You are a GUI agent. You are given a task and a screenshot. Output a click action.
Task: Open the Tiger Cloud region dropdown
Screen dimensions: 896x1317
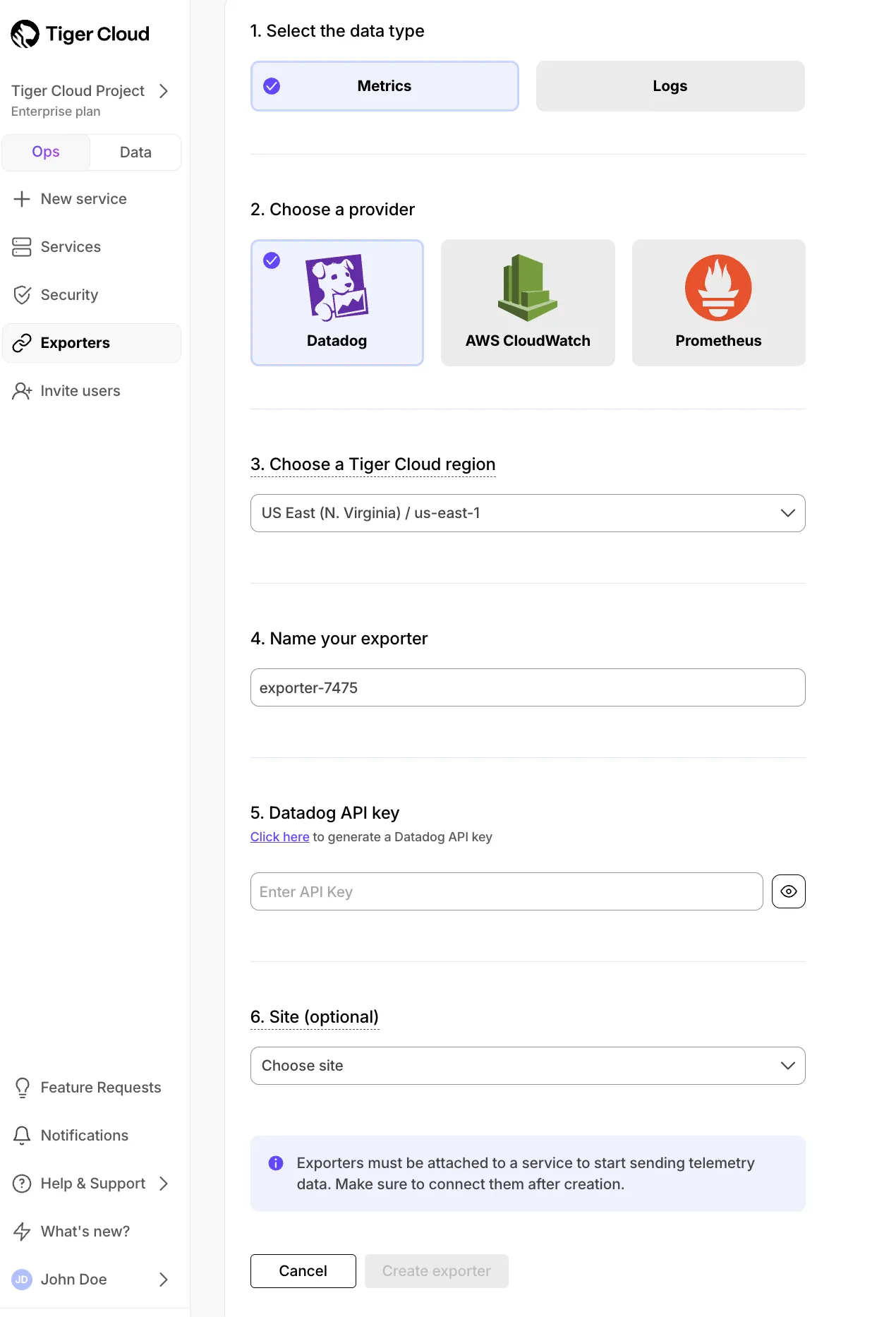coord(528,513)
